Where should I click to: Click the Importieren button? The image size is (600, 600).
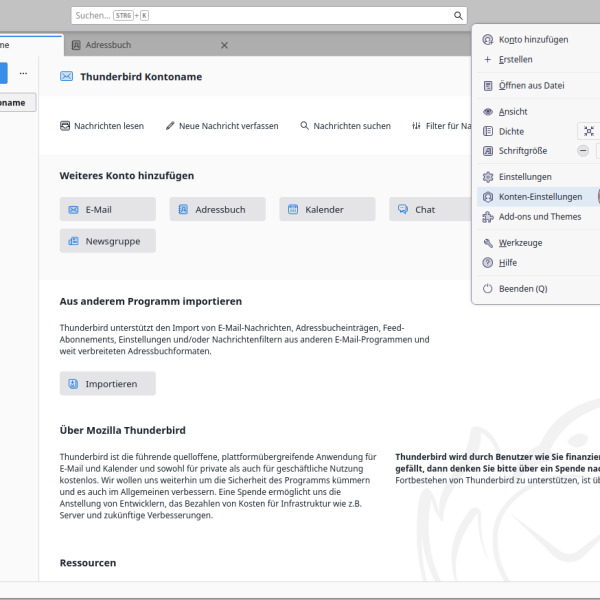pos(108,383)
